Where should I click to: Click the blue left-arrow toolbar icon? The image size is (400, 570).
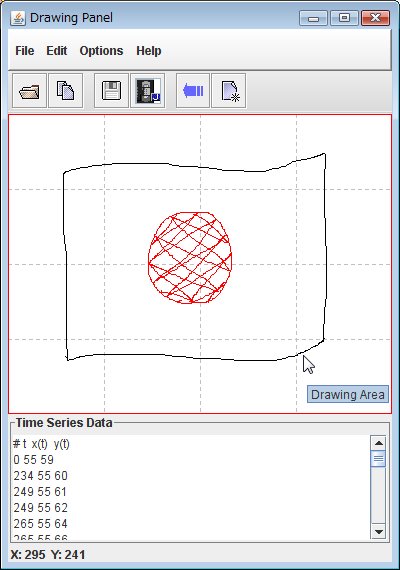coord(193,91)
